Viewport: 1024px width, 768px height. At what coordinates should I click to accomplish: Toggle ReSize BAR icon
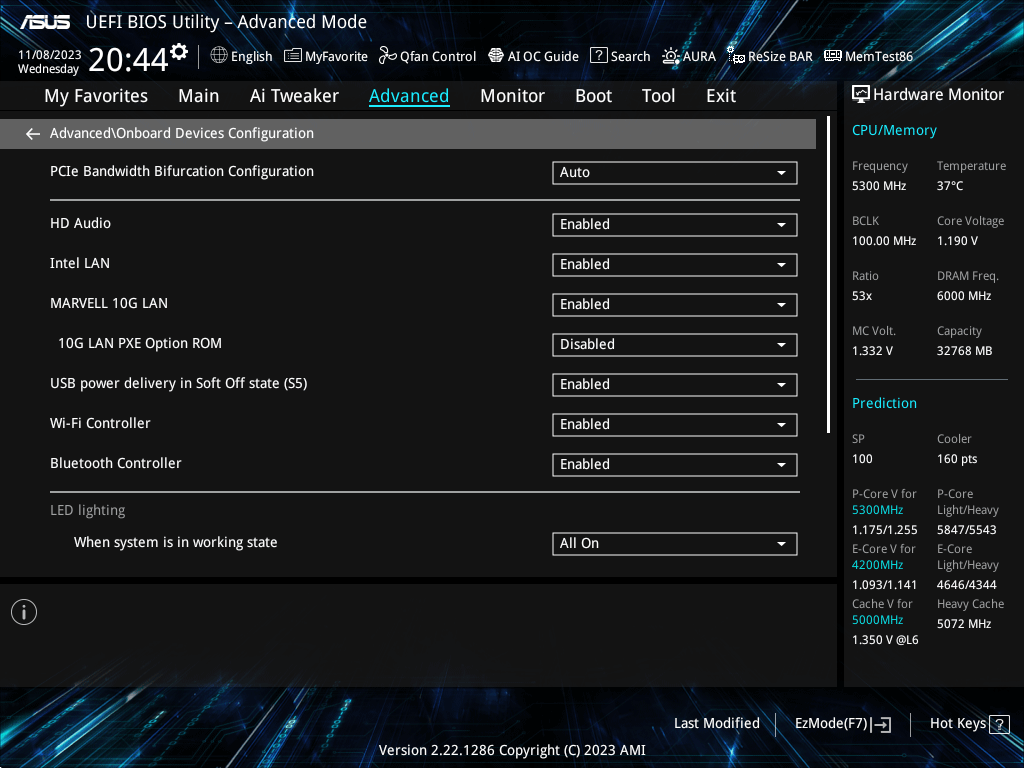[736, 56]
